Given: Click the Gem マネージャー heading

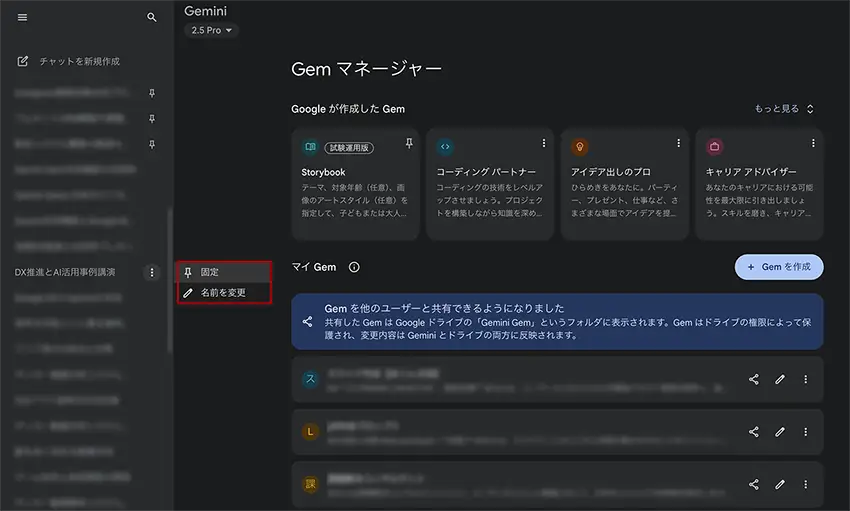Looking at the screenshot, I should (x=366, y=69).
